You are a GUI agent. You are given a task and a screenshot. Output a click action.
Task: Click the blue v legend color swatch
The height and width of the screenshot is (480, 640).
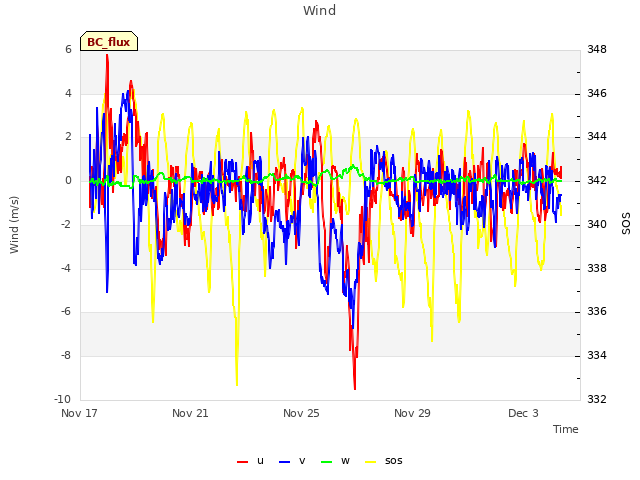[x=284, y=462]
